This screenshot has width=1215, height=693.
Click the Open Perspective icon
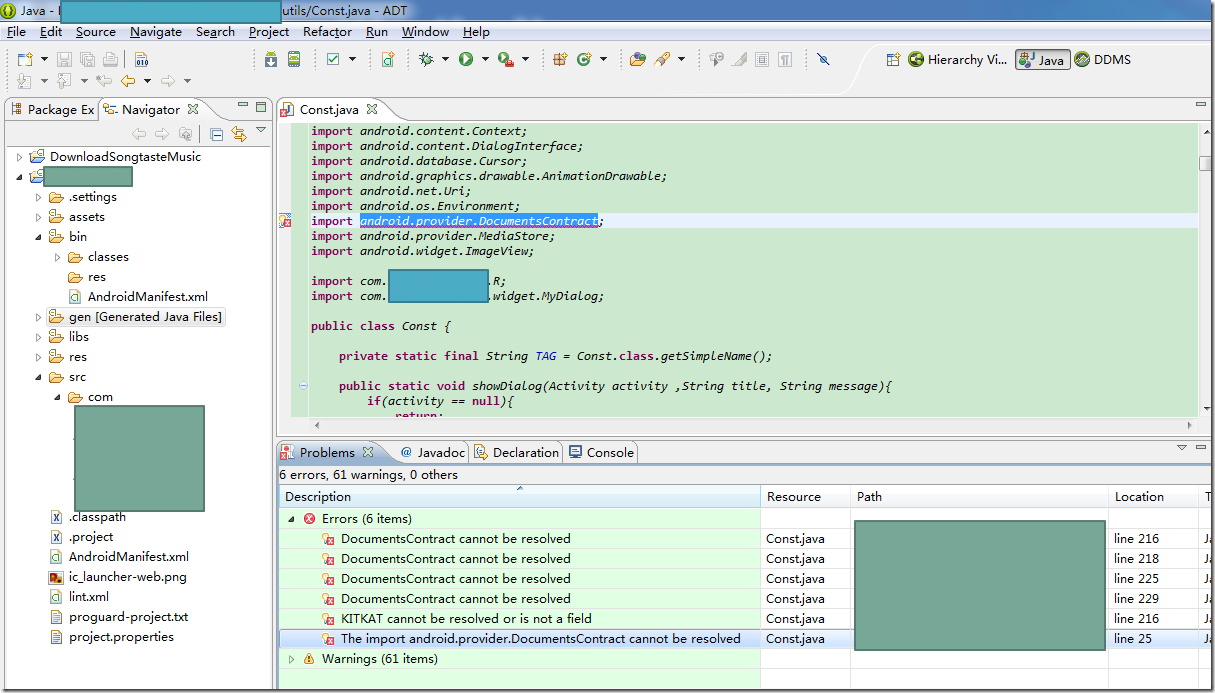tap(893, 60)
